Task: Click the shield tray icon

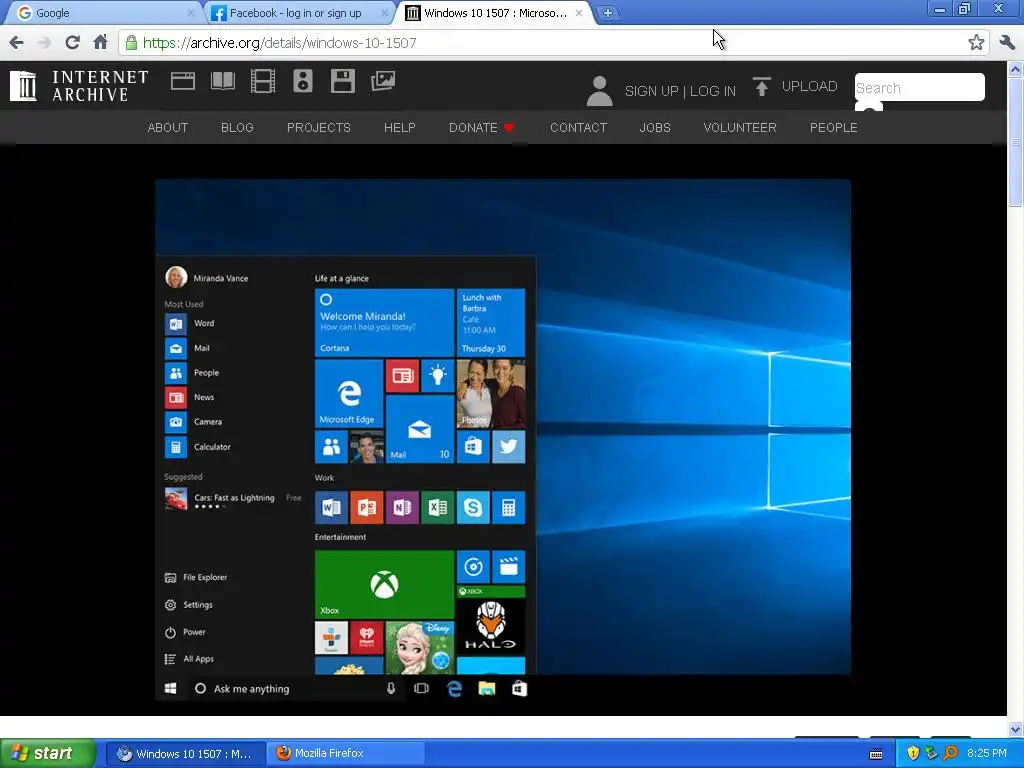Action: [913, 754]
